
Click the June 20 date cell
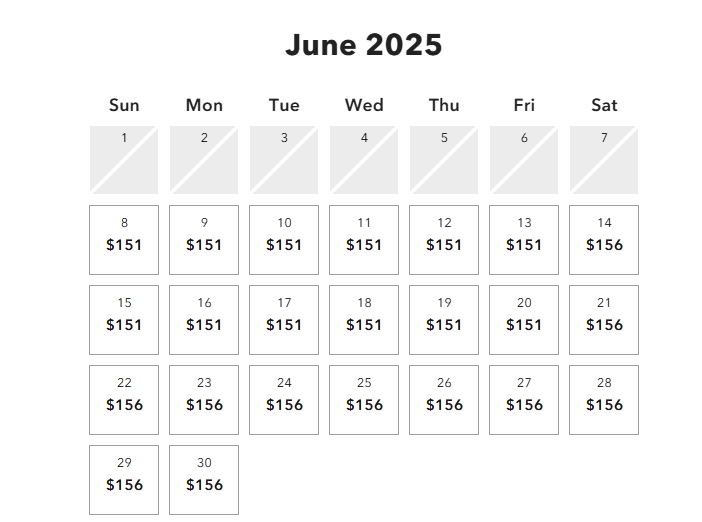[x=524, y=320]
